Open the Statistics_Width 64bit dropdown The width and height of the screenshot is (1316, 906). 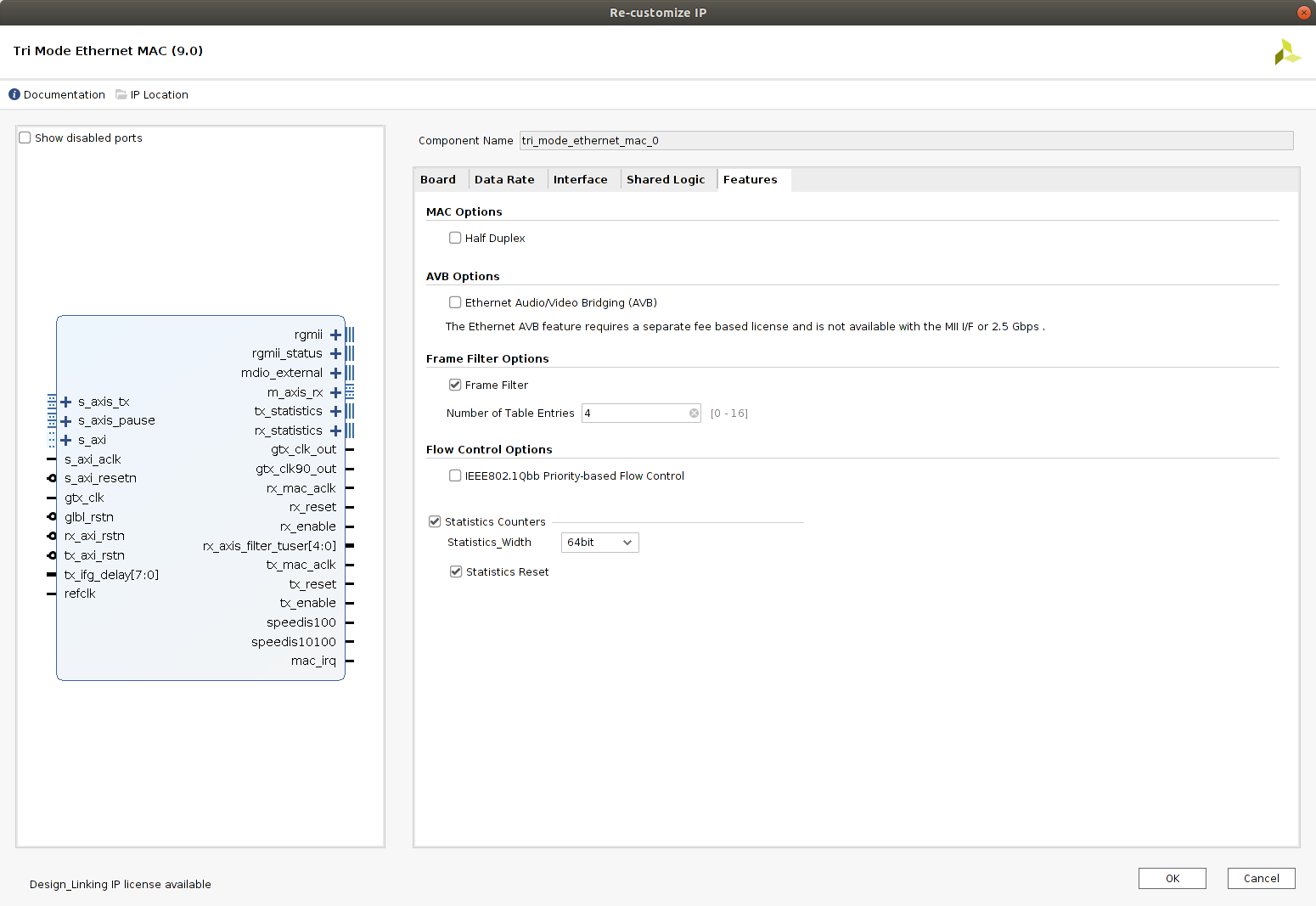[599, 543]
